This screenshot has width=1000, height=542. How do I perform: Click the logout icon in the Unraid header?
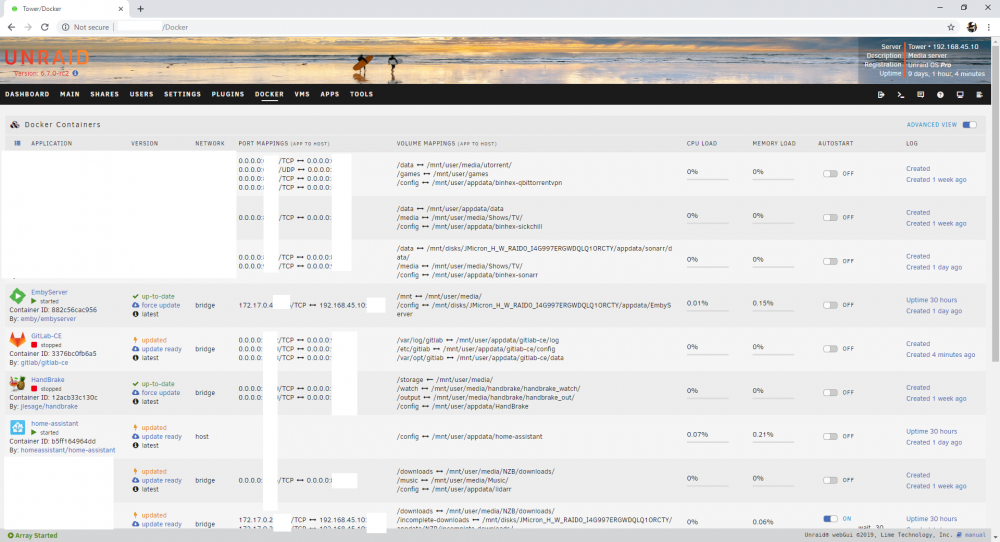(881, 94)
